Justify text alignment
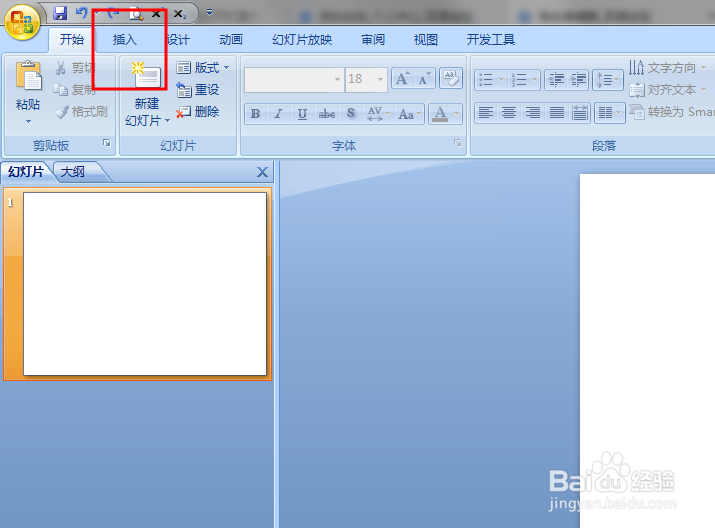 point(557,113)
